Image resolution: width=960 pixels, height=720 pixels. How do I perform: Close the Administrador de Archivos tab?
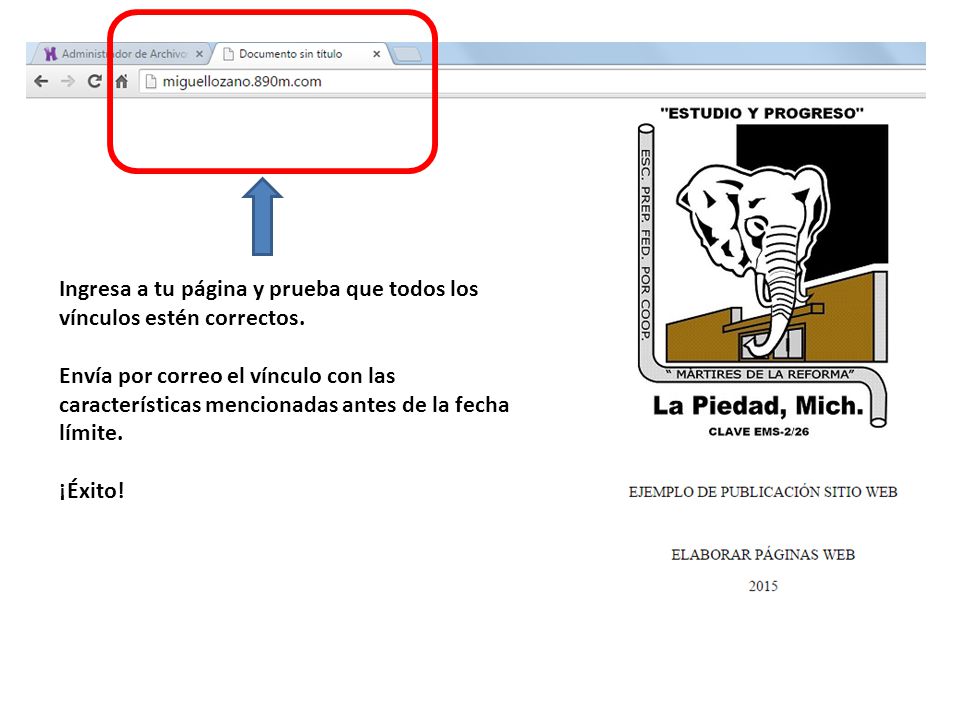click(x=199, y=54)
